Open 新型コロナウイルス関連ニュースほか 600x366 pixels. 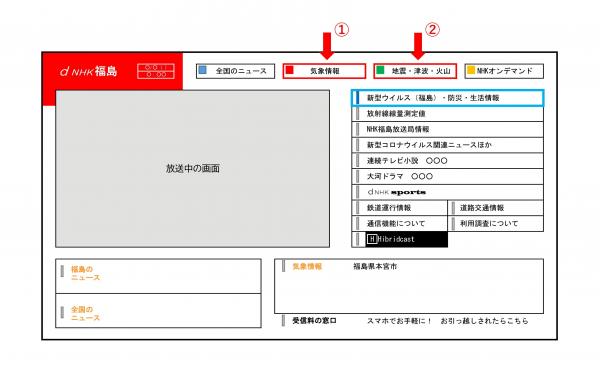(x=447, y=145)
